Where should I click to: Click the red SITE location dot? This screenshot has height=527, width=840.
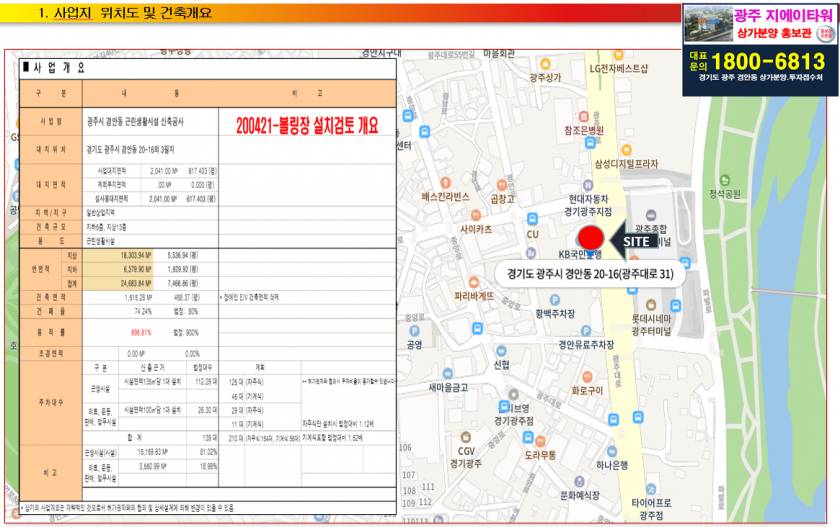tap(590, 238)
